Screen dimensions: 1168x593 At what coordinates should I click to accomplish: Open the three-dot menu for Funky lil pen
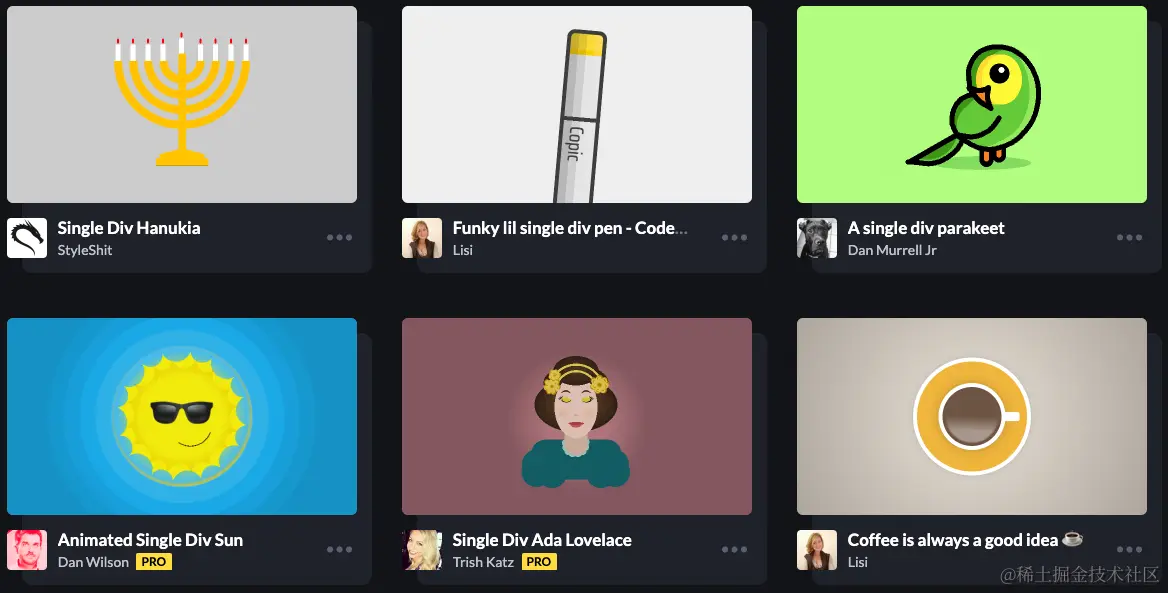click(734, 238)
